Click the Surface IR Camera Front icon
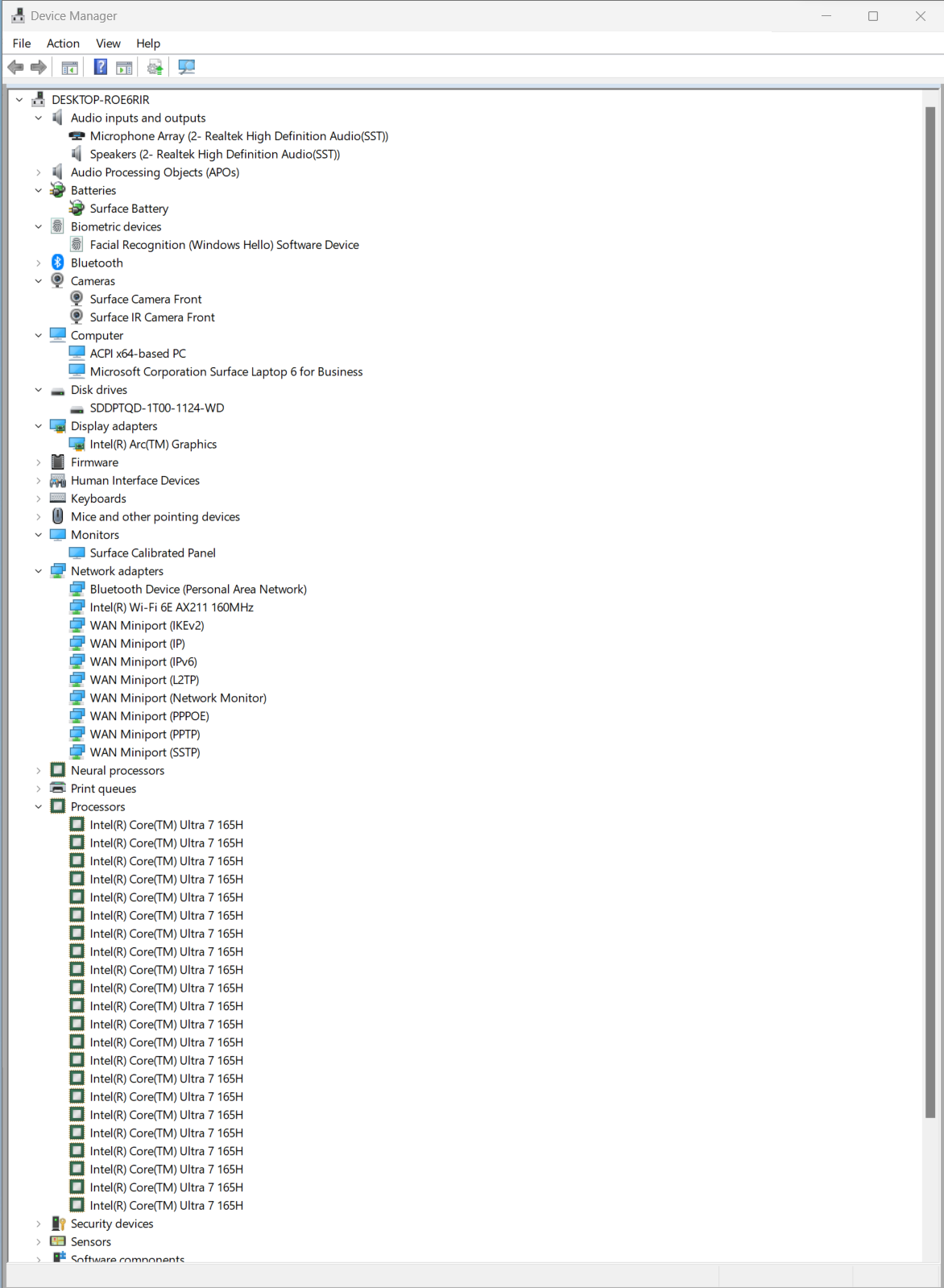Image resolution: width=944 pixels, height=1288 pixels. click(77, 317)
